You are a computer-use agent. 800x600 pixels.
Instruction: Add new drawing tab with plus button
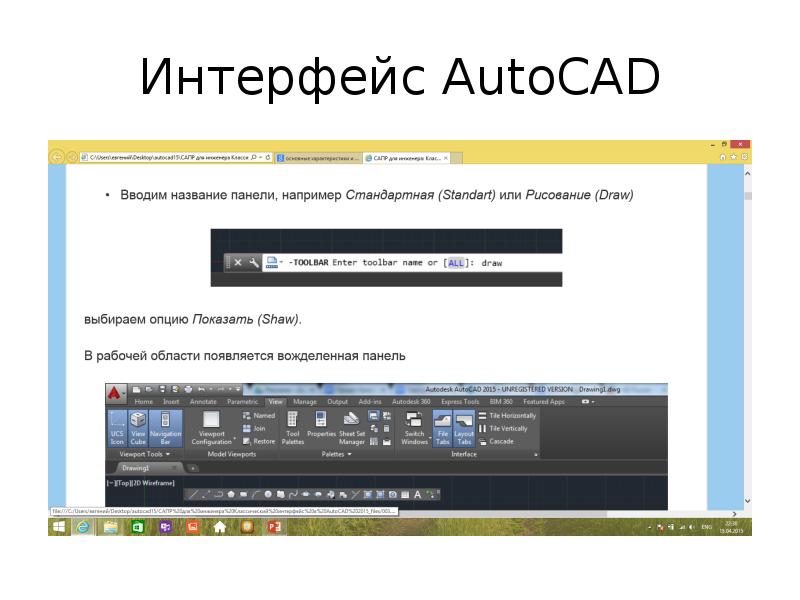tap(193, 468)
